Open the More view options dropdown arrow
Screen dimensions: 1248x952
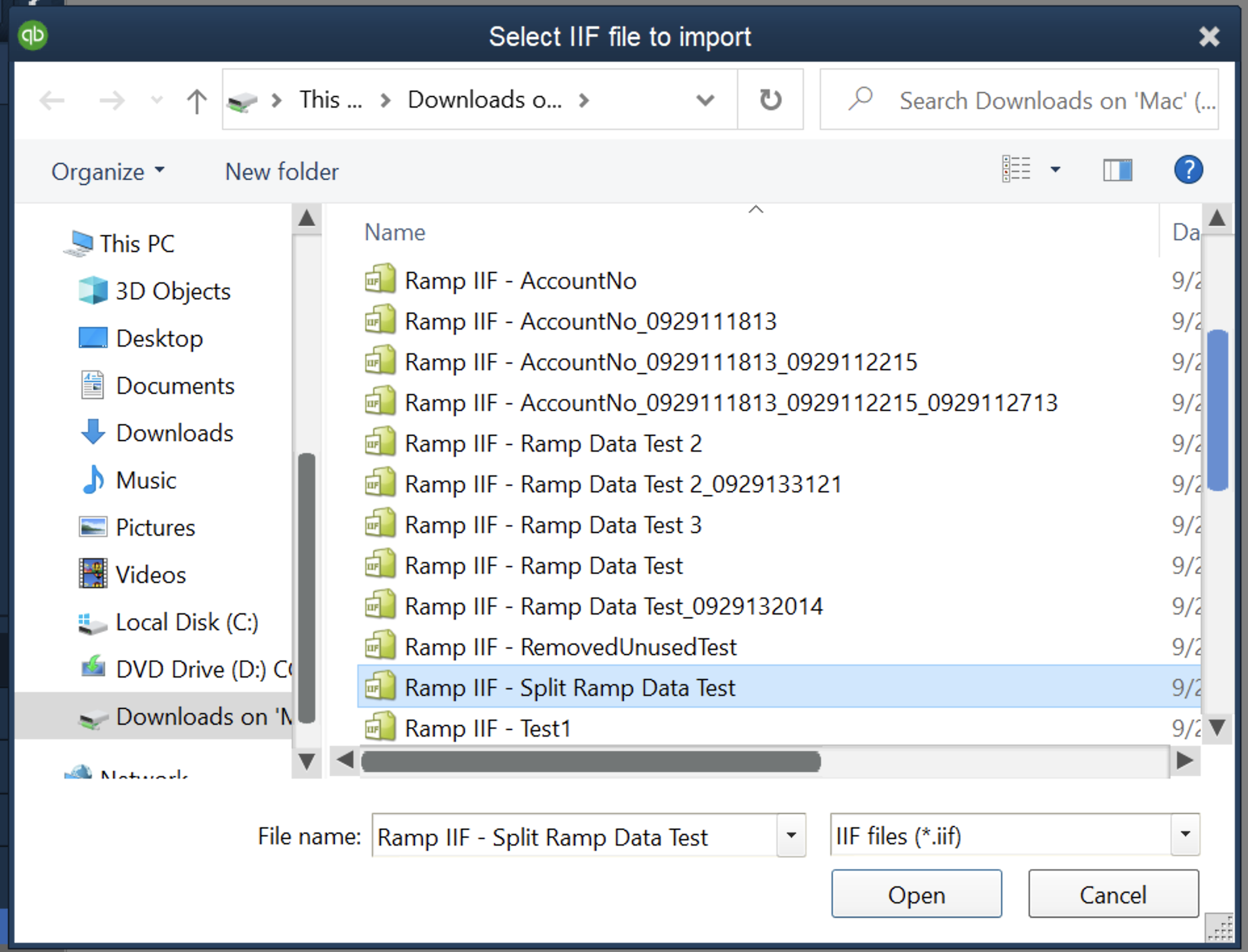pos(1055,169)
